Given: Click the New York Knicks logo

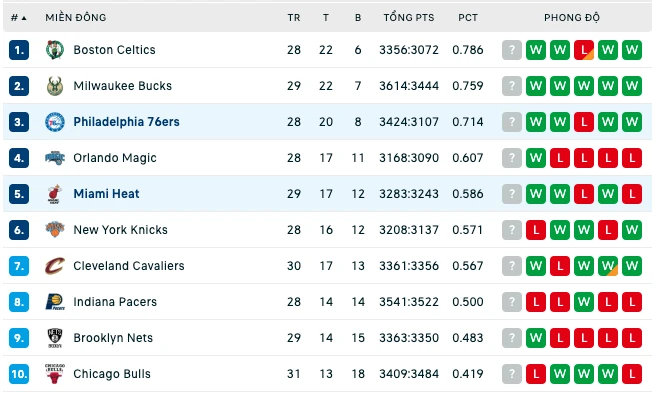Looking at the screenshot, I should [x=55, y=229].
